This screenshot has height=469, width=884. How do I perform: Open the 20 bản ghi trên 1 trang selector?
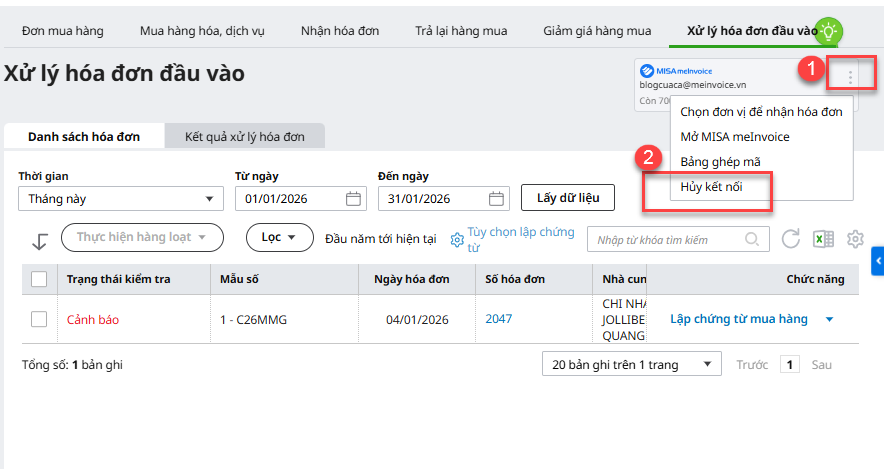[x=631, y=365]
